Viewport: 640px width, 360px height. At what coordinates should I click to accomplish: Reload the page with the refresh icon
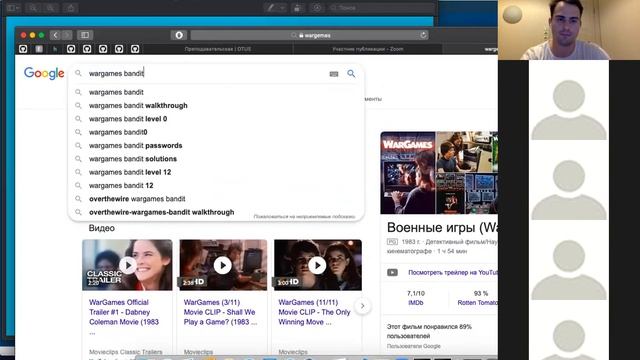pos(423,35)
